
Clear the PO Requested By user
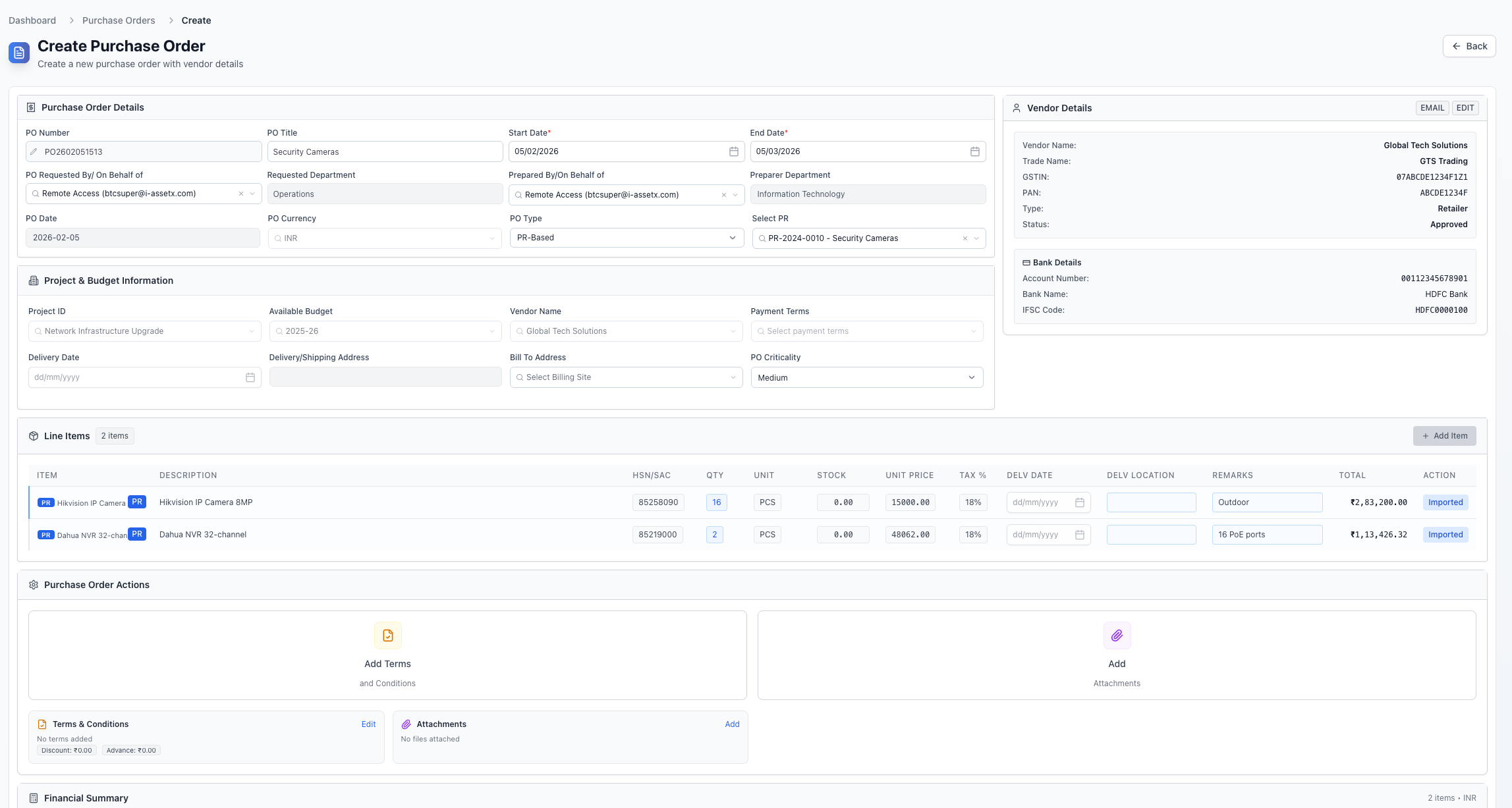241,194
